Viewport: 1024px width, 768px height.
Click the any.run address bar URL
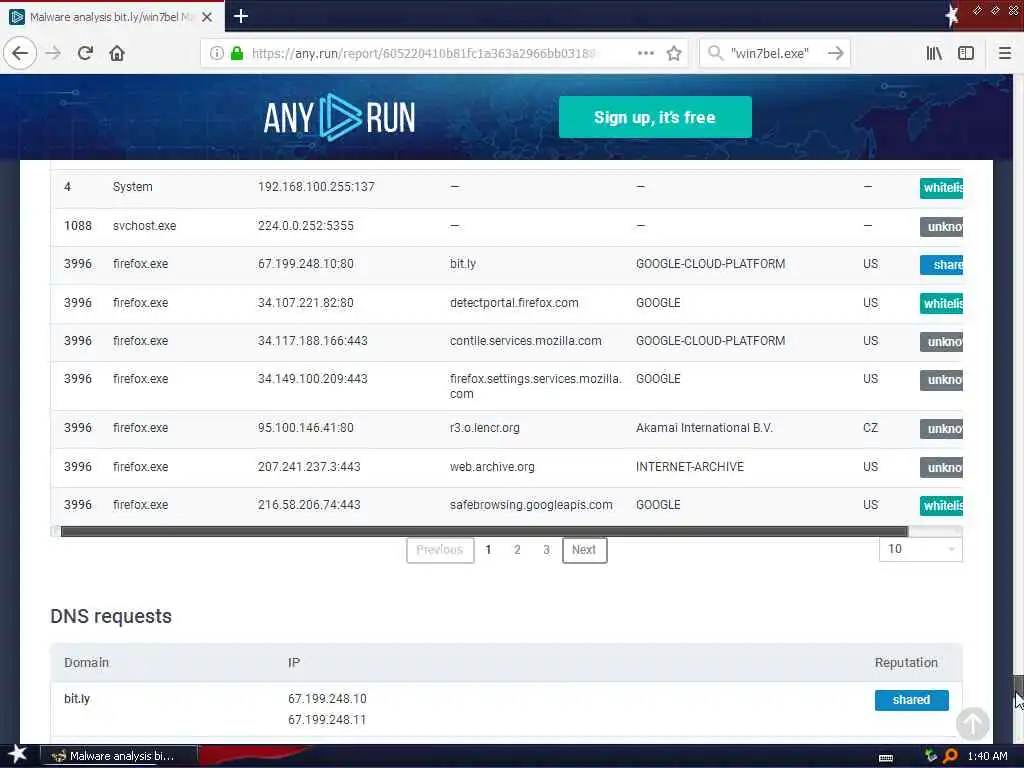pos(423,54)
